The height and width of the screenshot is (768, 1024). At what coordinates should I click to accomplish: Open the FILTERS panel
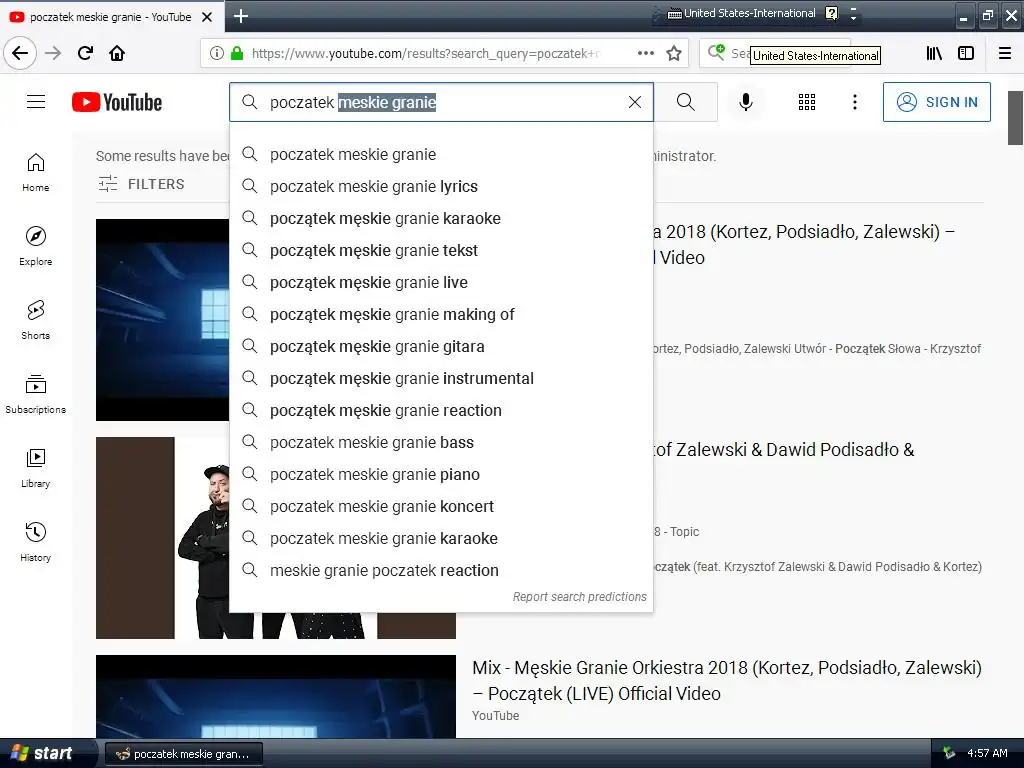[x=142, y=184]
